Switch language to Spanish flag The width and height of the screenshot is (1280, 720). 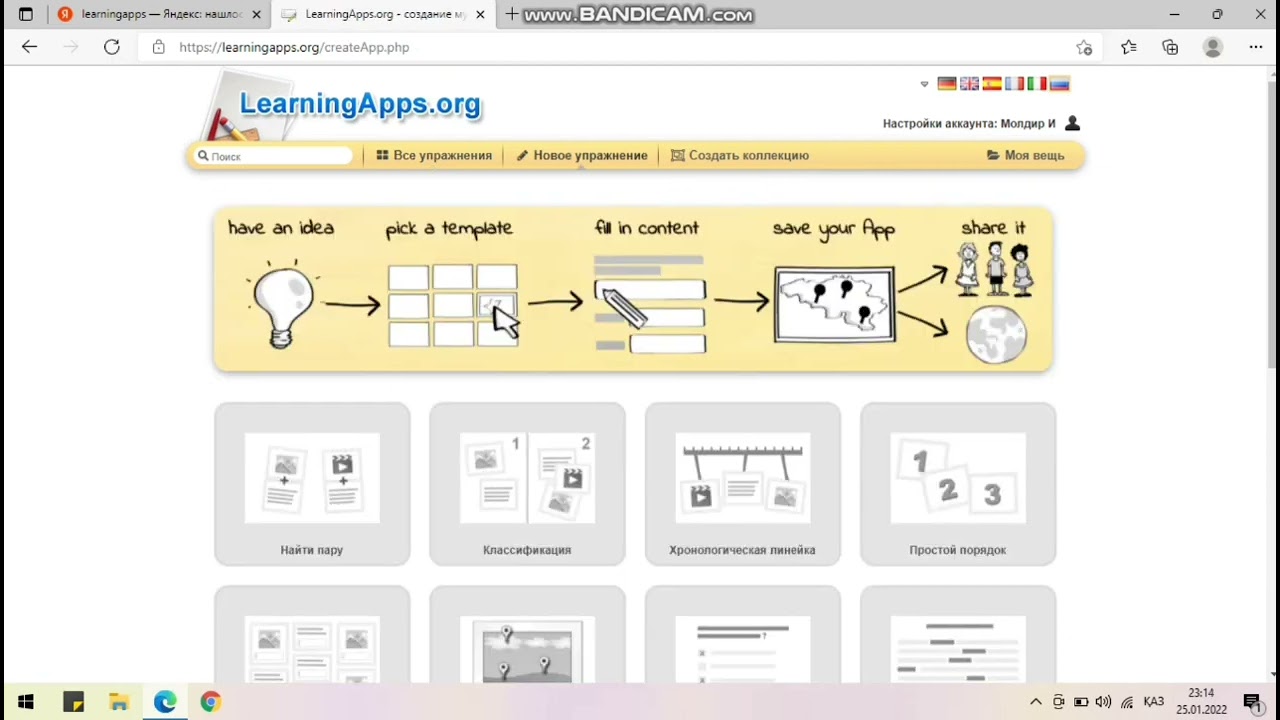pos(992,84)
